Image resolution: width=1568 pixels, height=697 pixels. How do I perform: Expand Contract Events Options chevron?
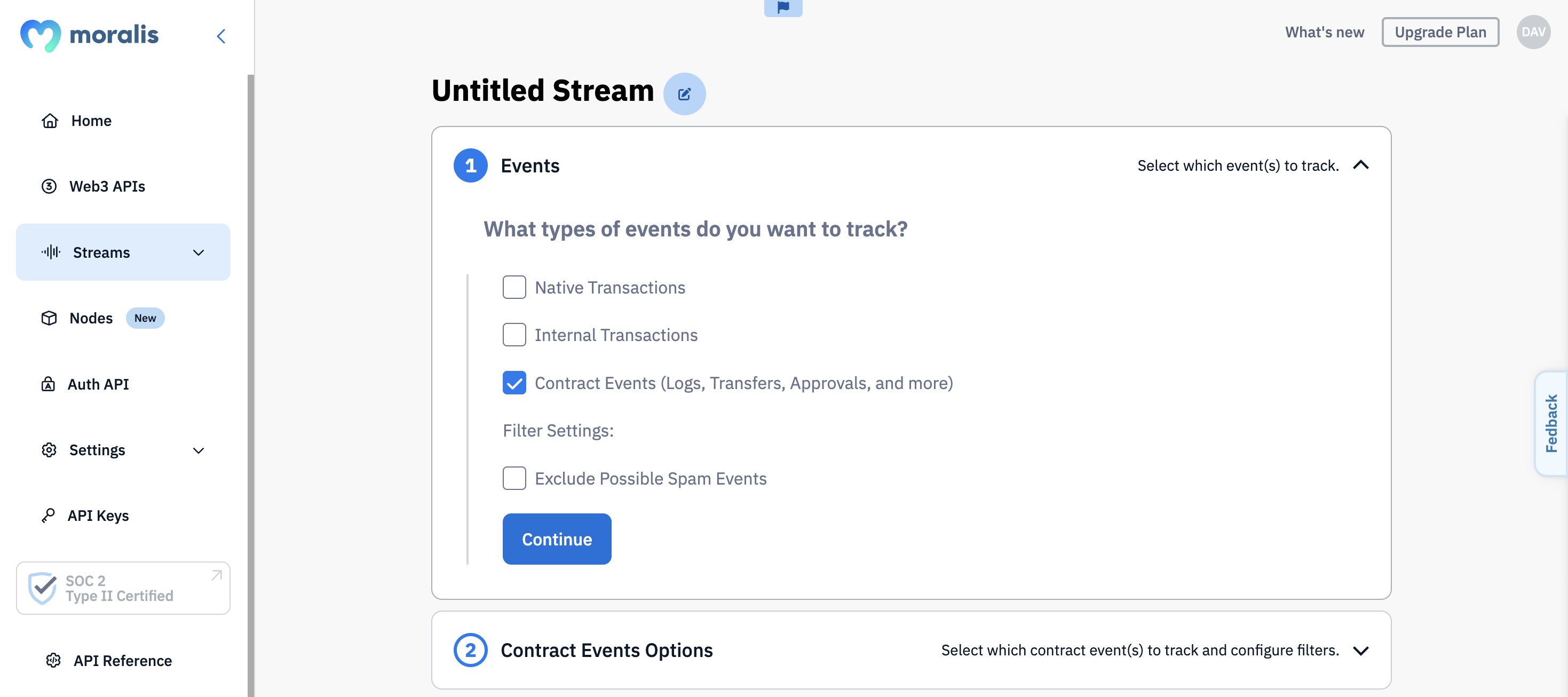1361,651
